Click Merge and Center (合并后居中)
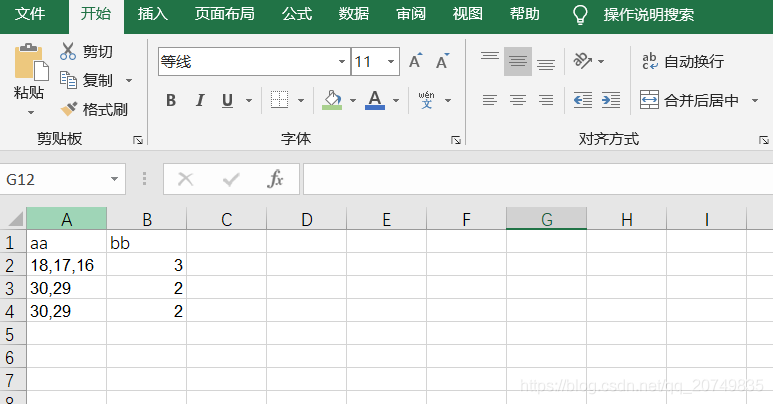The width and height of the screenshot is (773, 404). tap(689, 100)
